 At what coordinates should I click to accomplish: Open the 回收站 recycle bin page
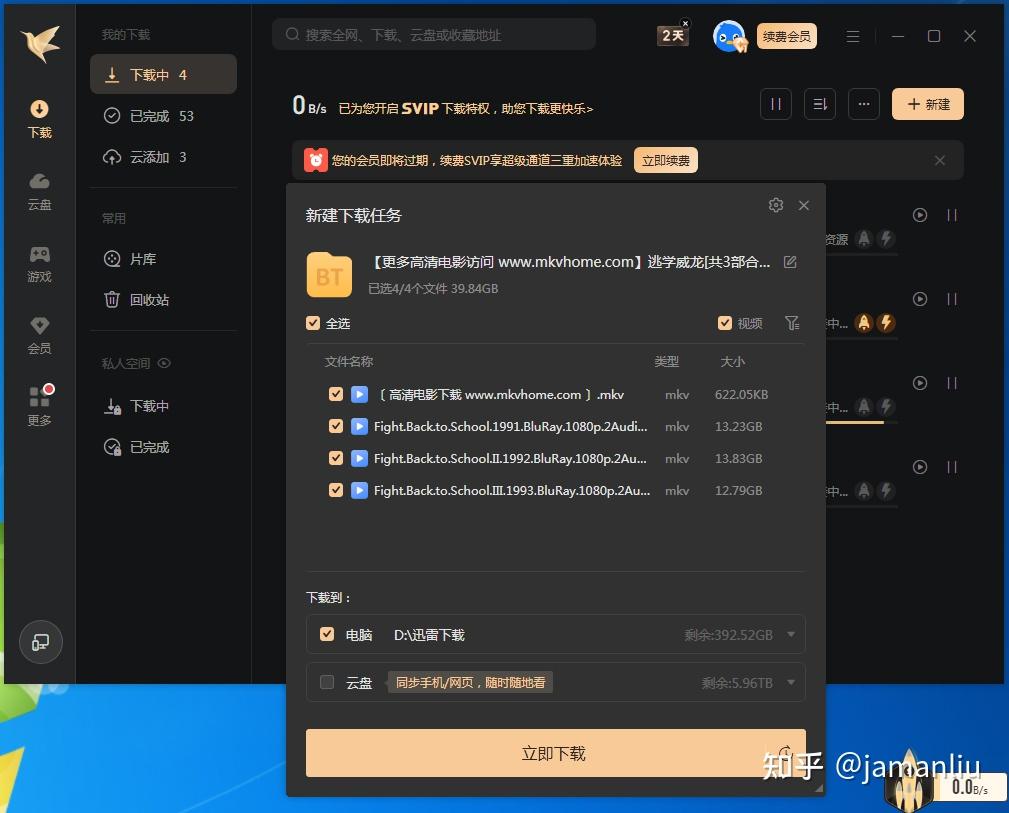coord(142,299)
